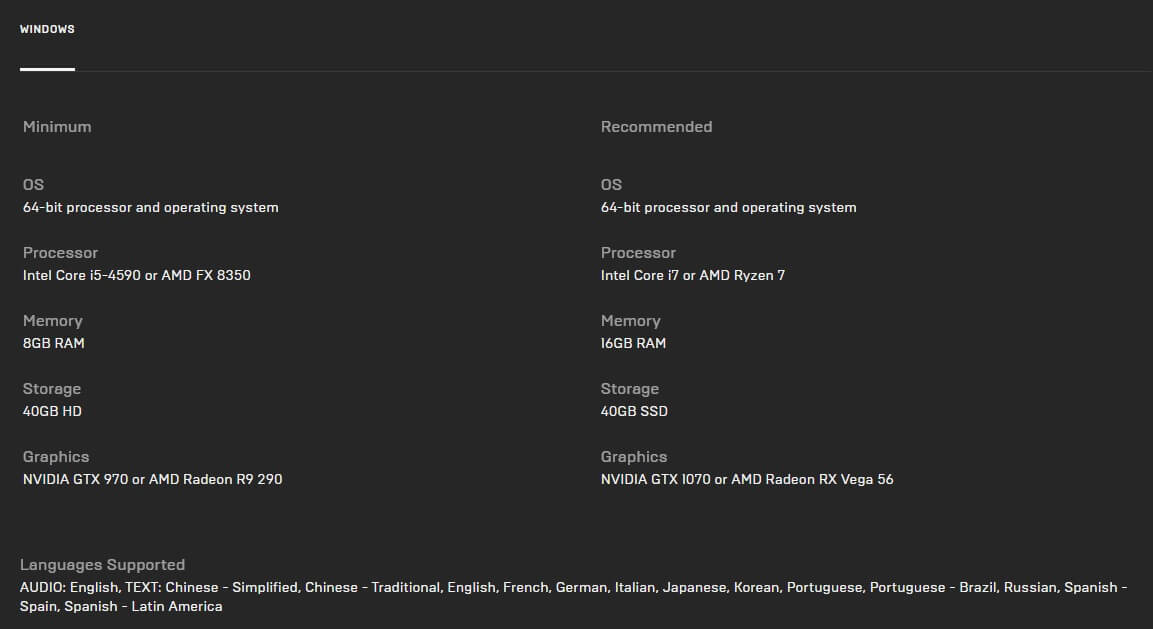The image size is (1153, 629).
Task: Click the Intel Core i7 or AMD Ryzen 7 text
Action: [x=692, y=275]
